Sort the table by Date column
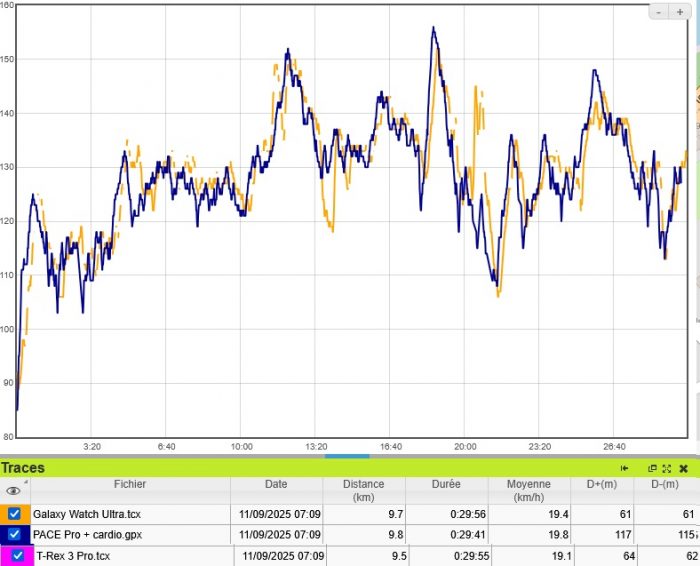Viewport: 700px width, 566px height. (276, 484)
